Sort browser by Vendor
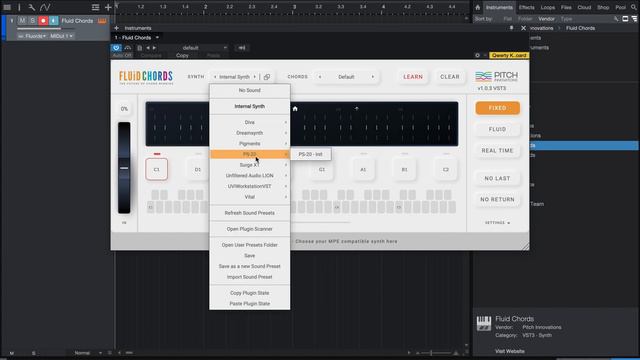Viewport: 640px width, 360px height. click(547, 19)
